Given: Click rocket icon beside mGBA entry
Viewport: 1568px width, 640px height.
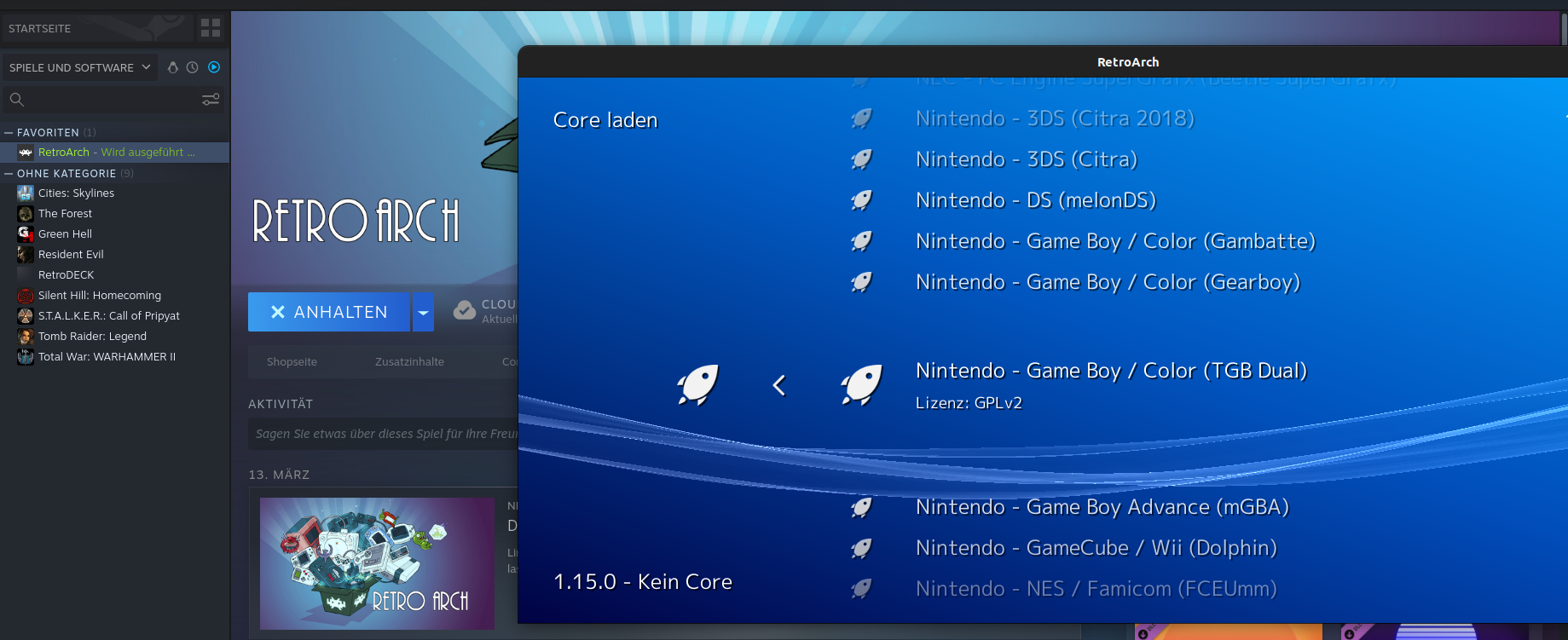Looking at the screenshot, I should point(861,508).
